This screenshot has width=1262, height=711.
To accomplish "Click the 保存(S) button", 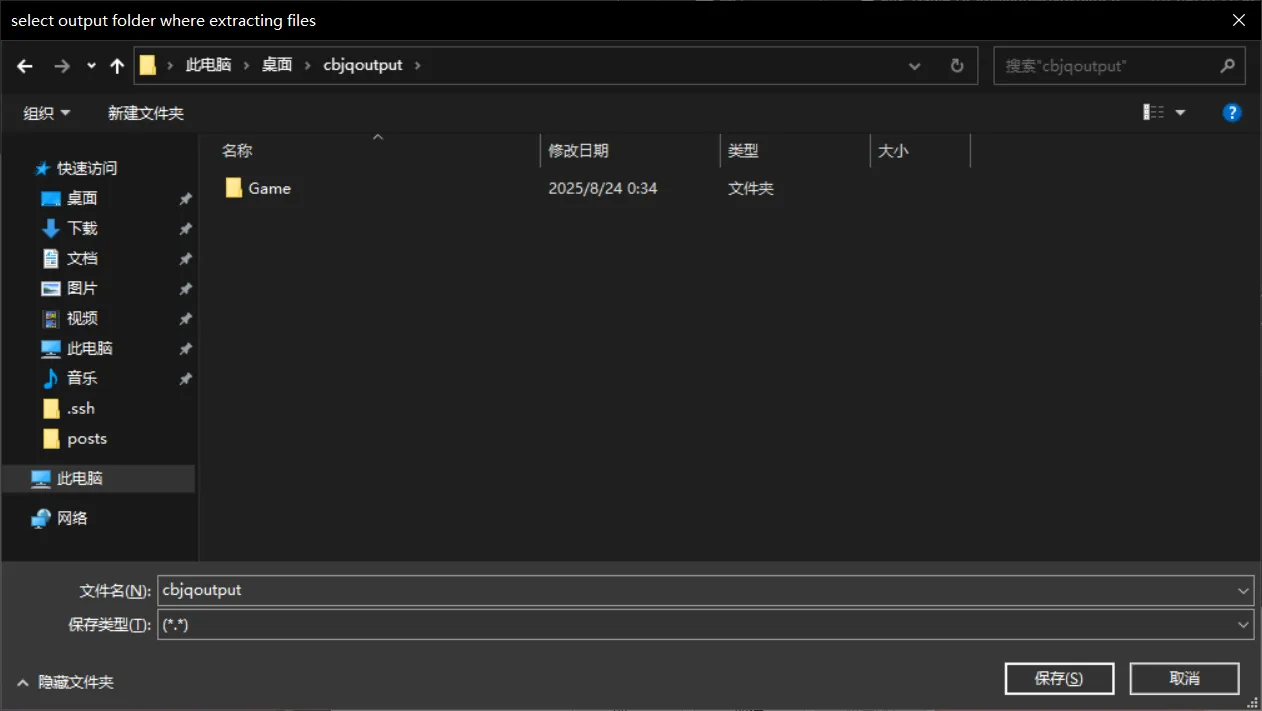I will pyautogui.click(x=1058, y=678).
